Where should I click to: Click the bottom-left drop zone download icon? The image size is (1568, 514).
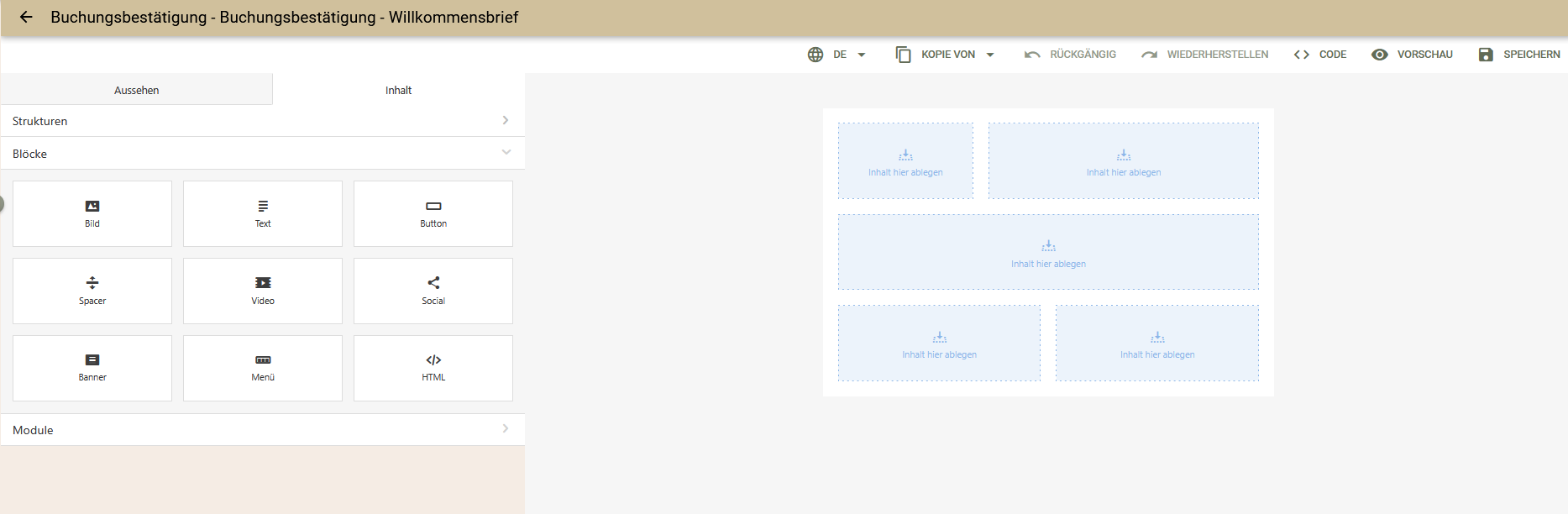point(940,337)
